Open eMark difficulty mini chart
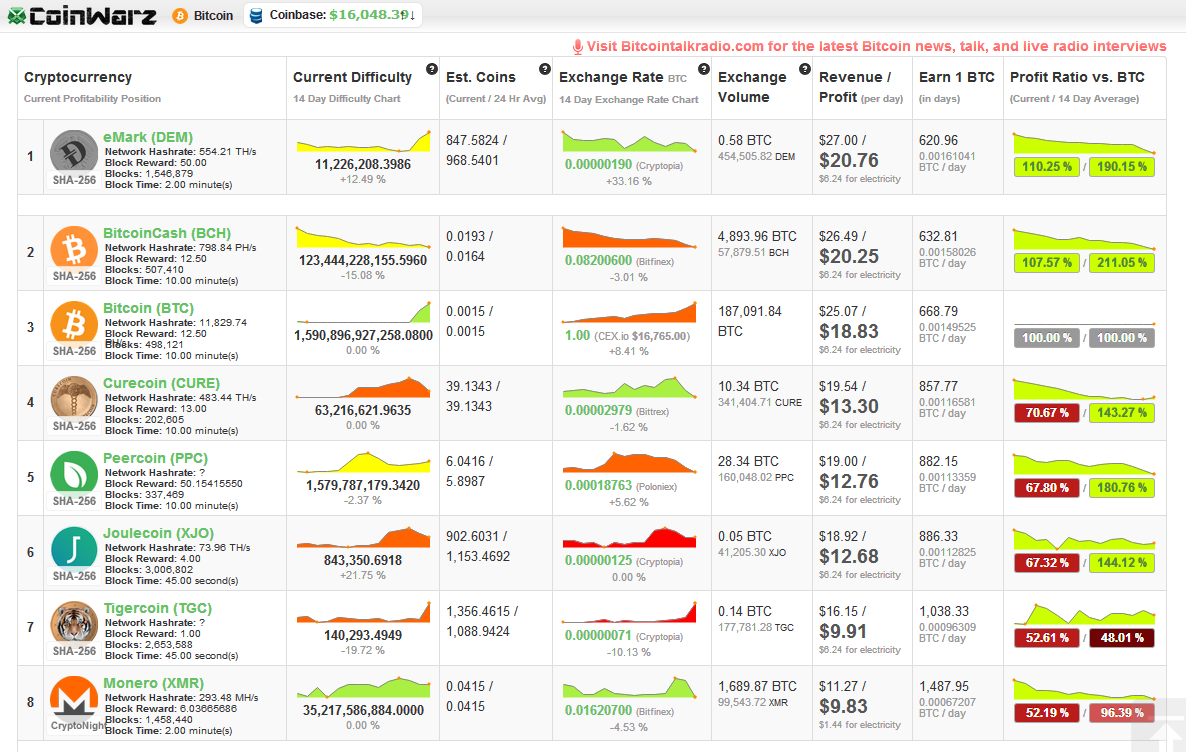 tap(363, 141)
